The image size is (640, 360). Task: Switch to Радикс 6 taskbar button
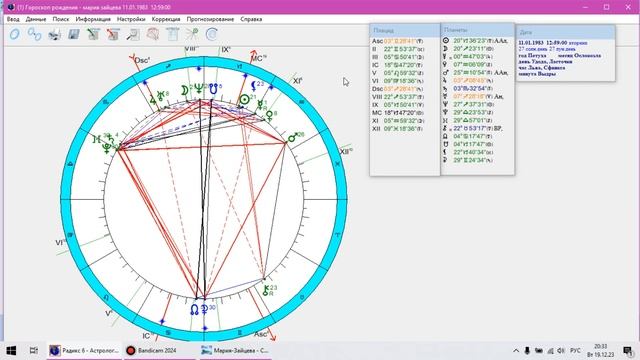84,351
